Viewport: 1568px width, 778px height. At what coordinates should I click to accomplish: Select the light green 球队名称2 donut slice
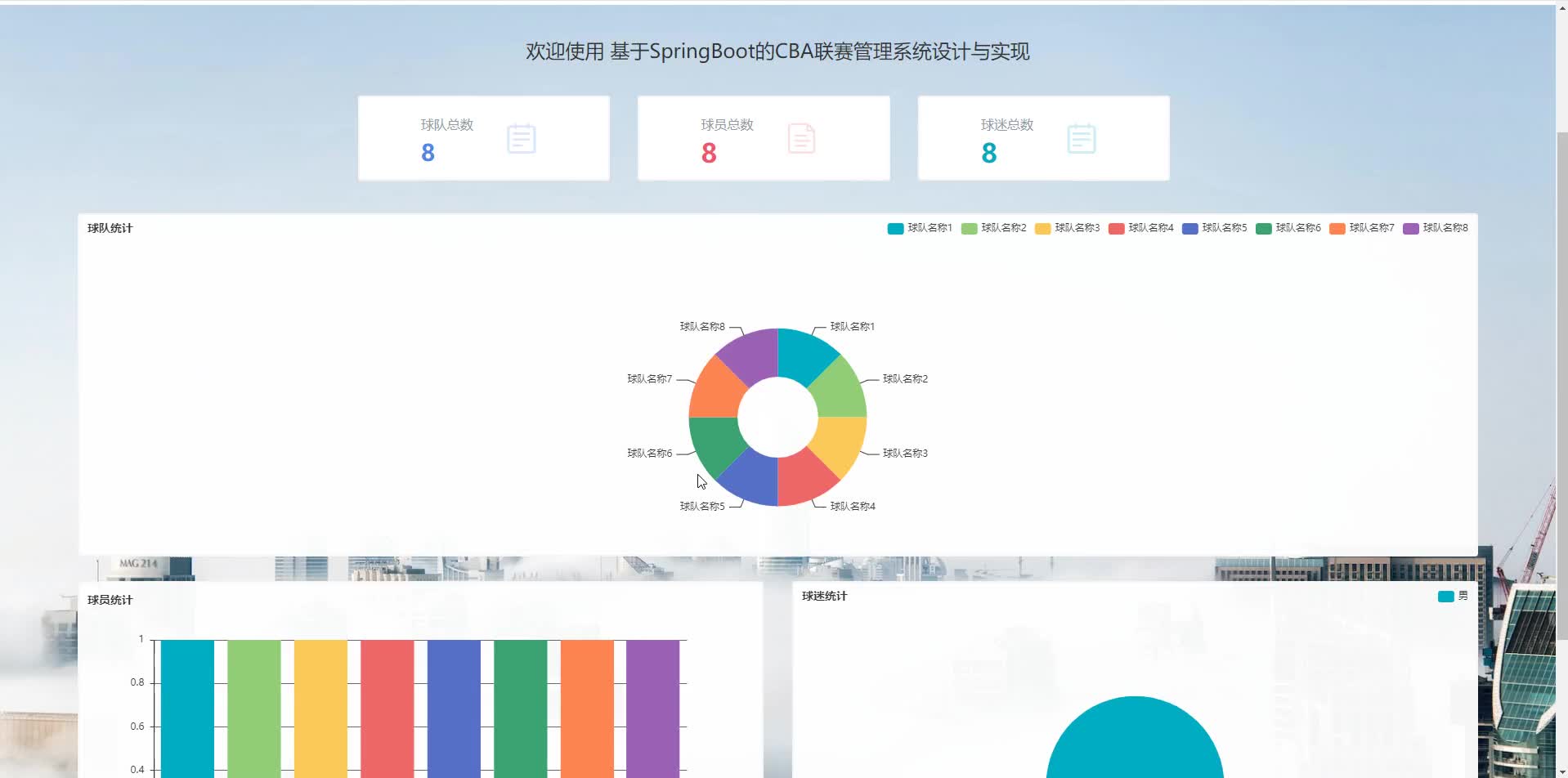click(839, 391)
